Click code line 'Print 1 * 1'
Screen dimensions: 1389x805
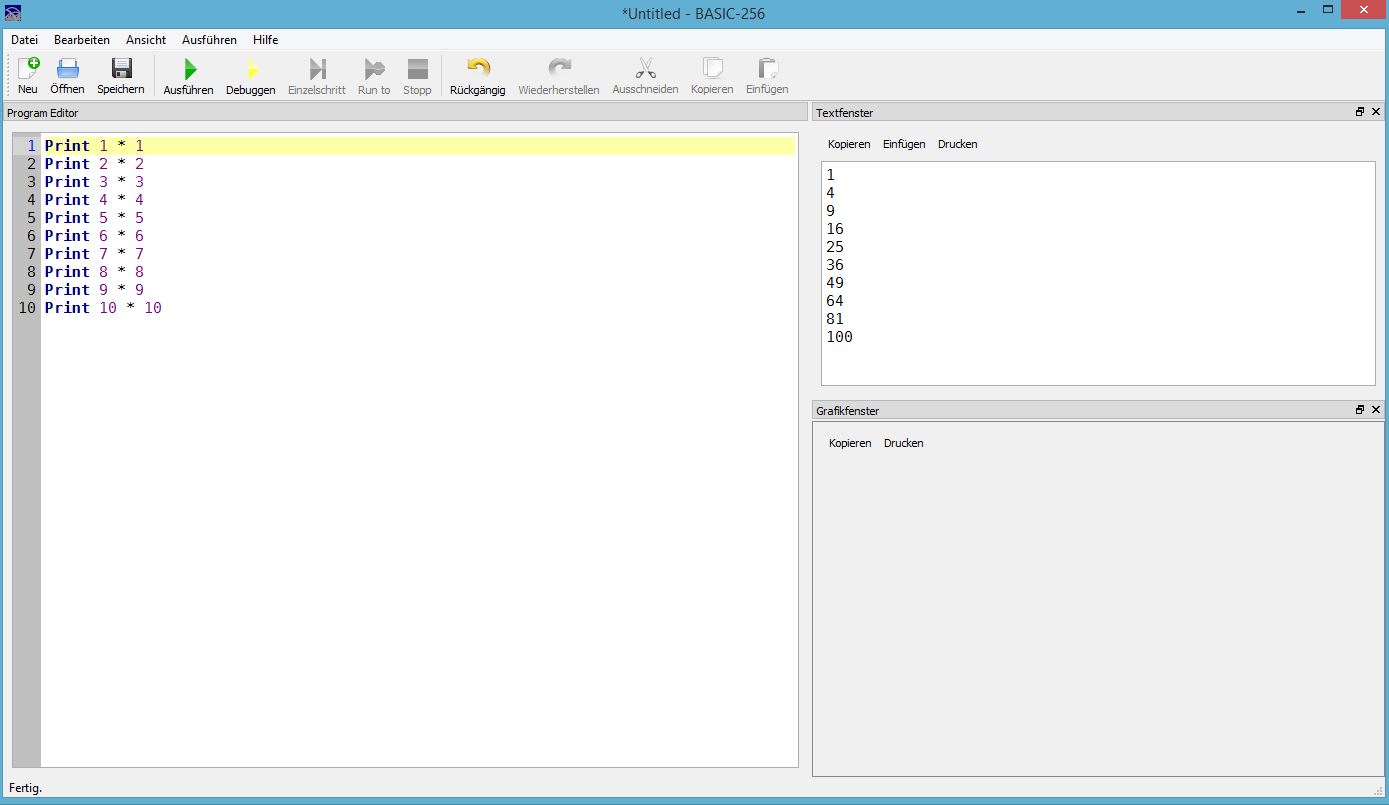pos(94,146)
